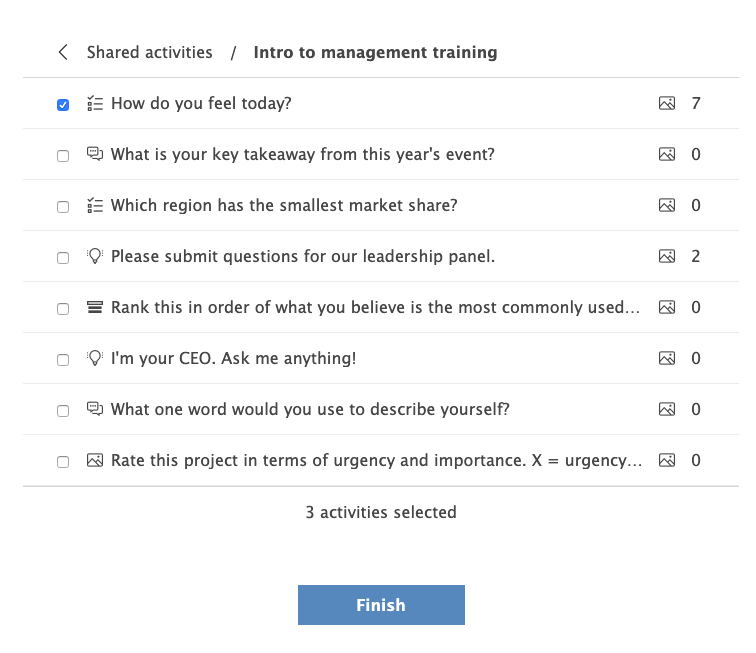Tick checkbox for 'What one word' activity
Screen dimensions: 756x653
(x=63, y=410)
